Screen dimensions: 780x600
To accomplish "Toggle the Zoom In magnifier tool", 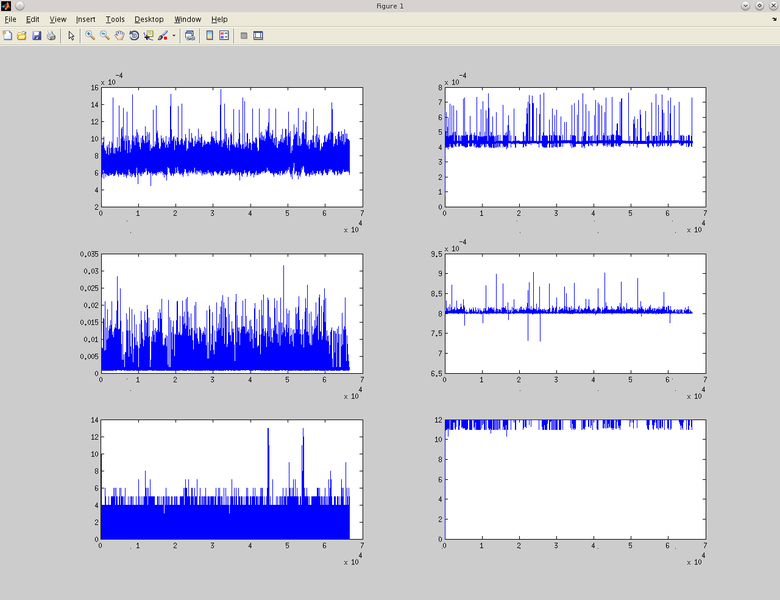I will (90, 35).
